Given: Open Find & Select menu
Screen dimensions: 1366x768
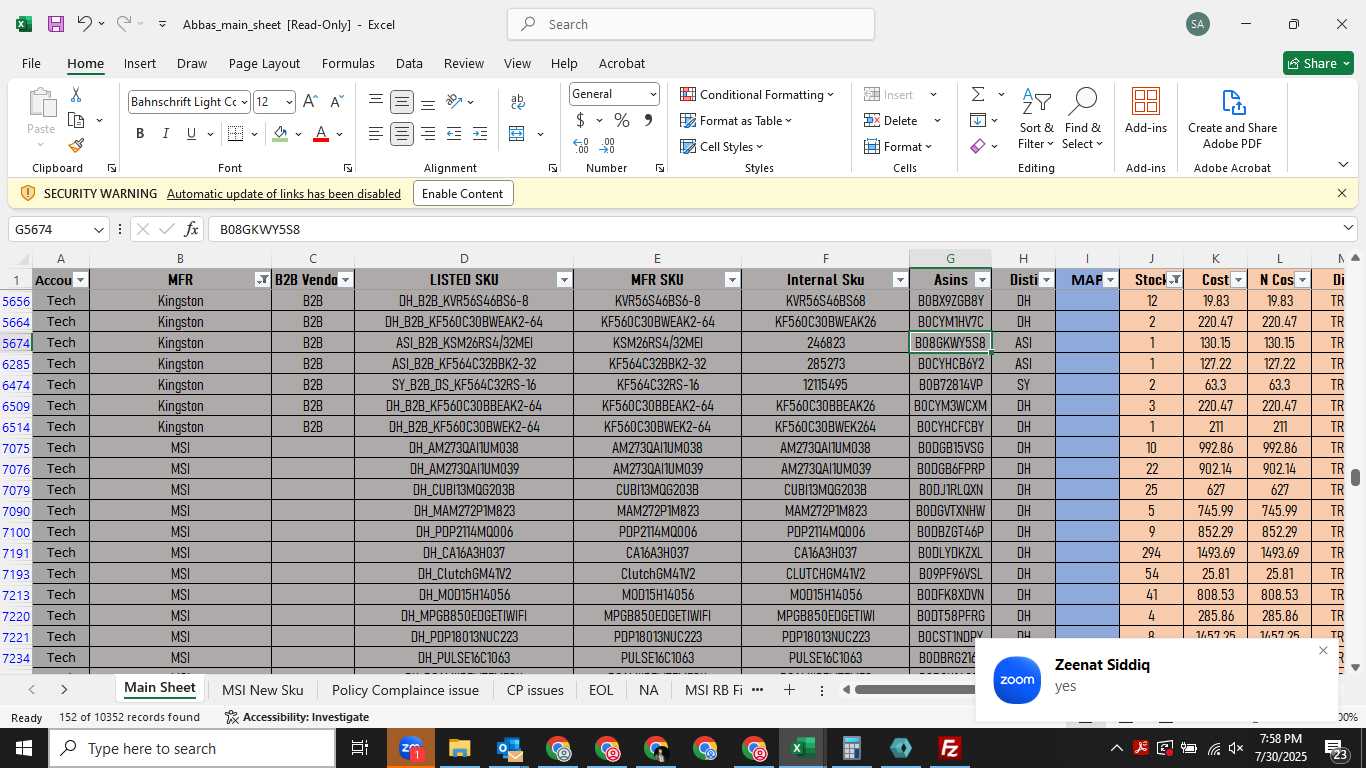Looking at the screenshot, I should pyautogui.click(x=1083, y=119).
